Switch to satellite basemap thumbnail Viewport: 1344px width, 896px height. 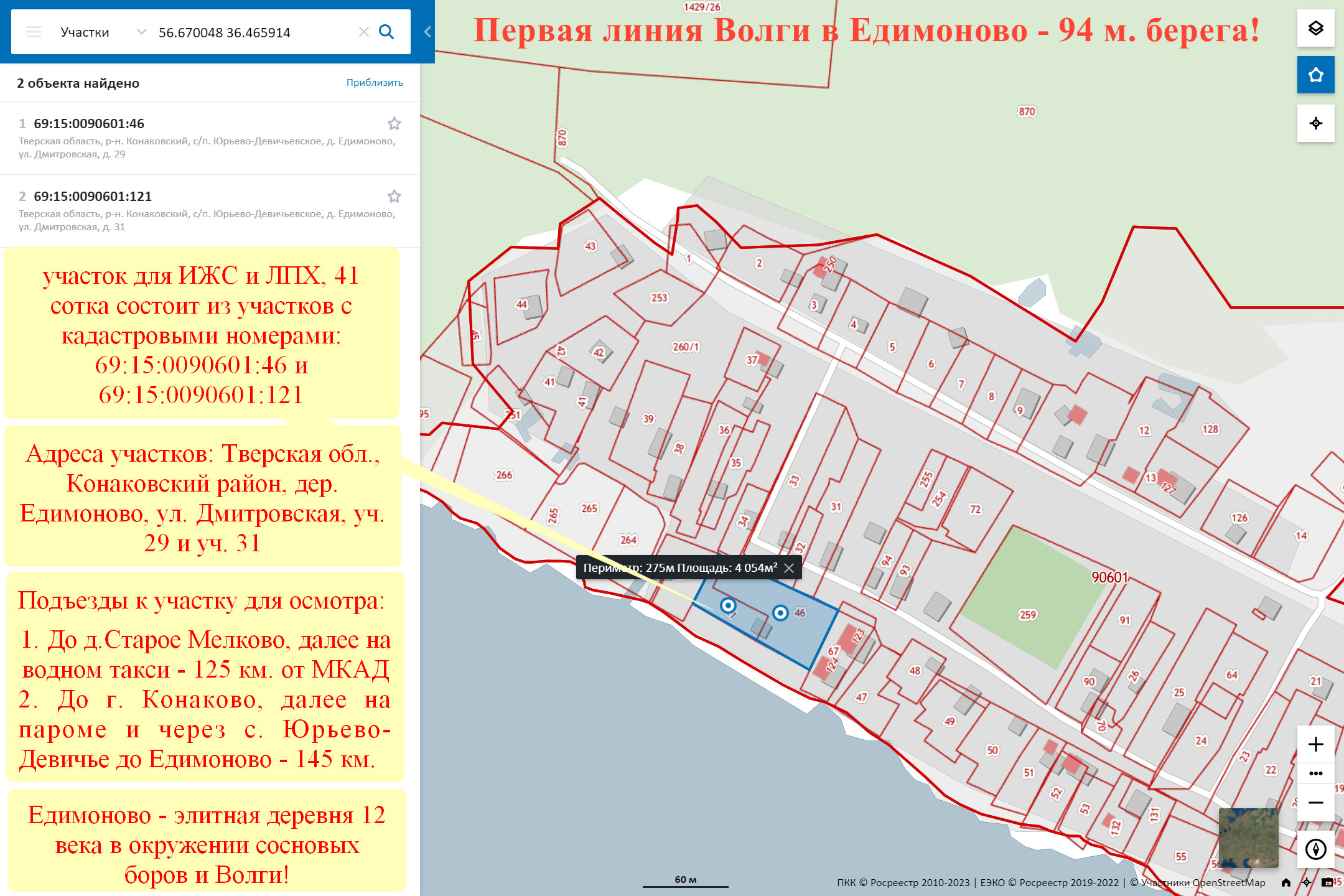1248,838
